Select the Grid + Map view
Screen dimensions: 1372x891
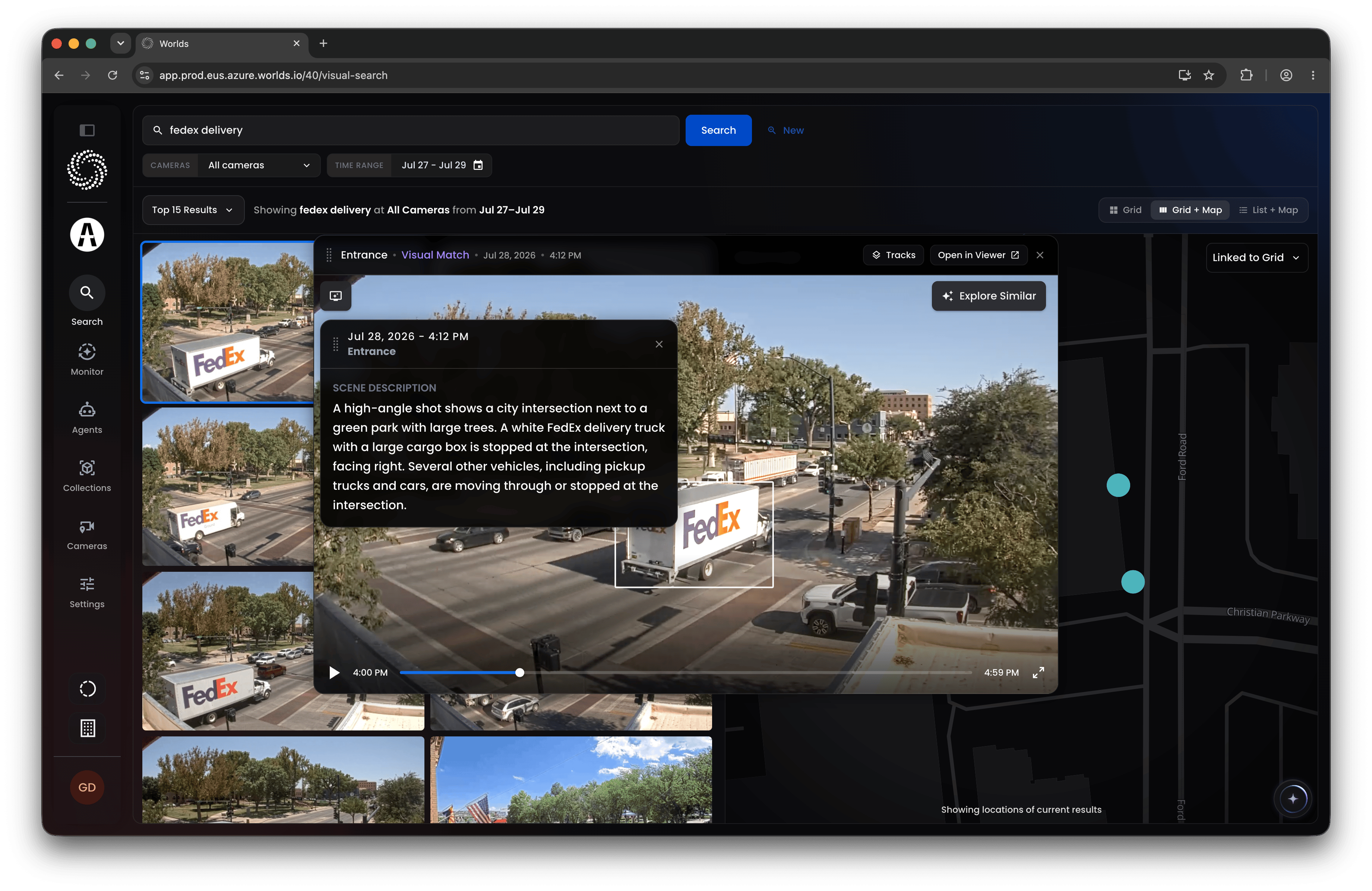(1191, 210)
